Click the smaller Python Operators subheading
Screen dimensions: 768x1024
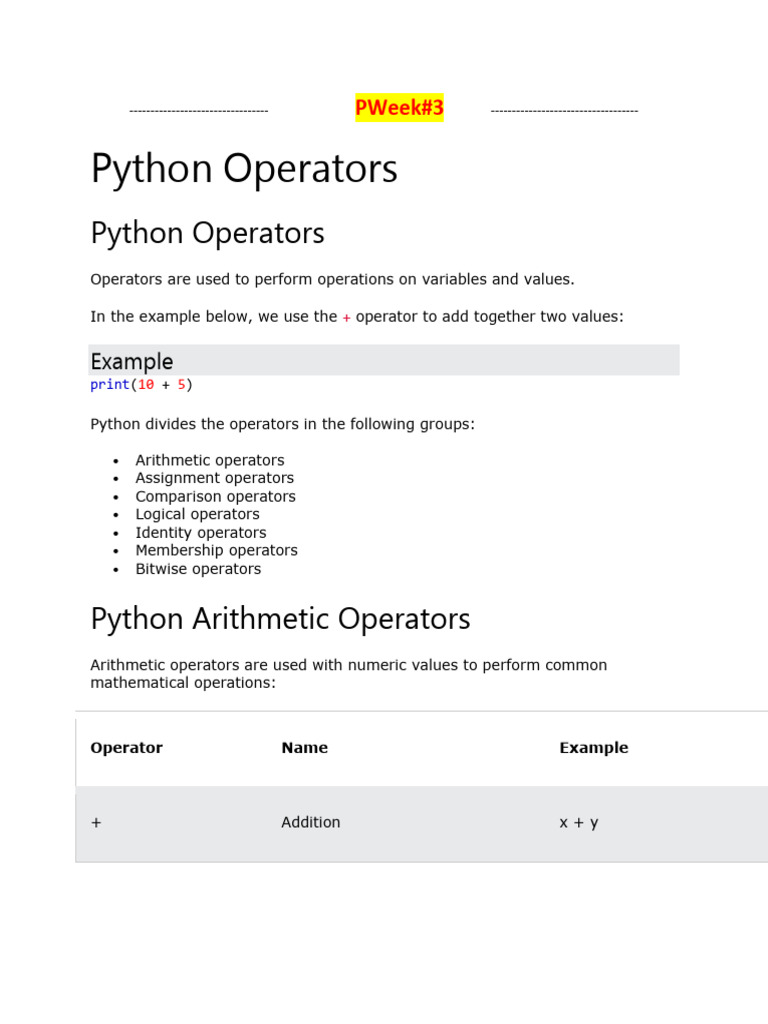click(x=207, y=233)
